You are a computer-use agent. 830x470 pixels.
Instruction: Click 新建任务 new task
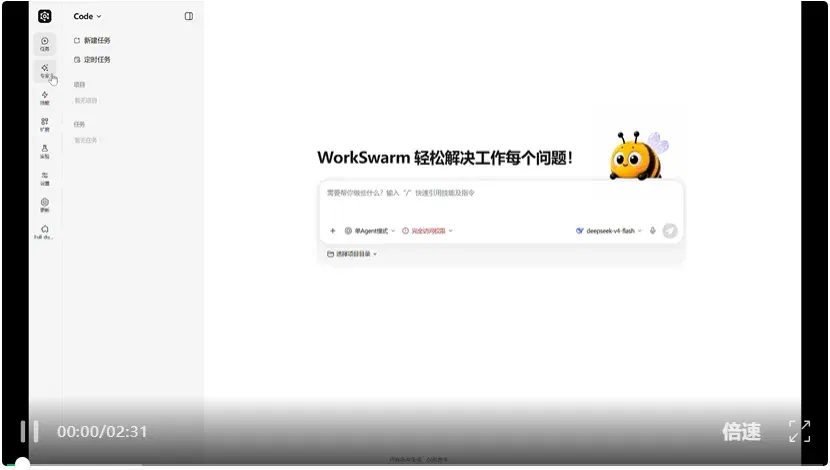[x=92, y=40]
